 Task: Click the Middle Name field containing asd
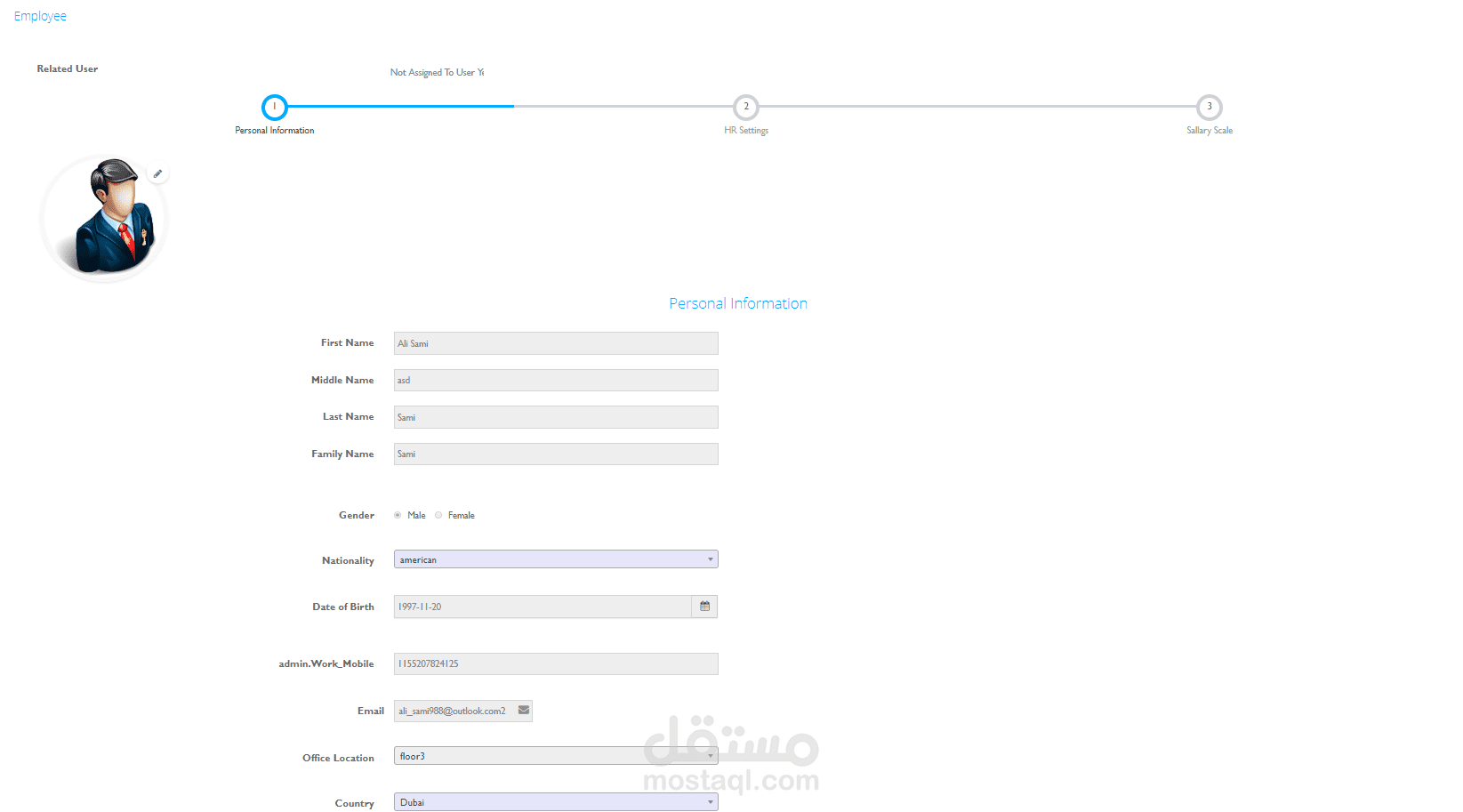(x=556, y=380)
